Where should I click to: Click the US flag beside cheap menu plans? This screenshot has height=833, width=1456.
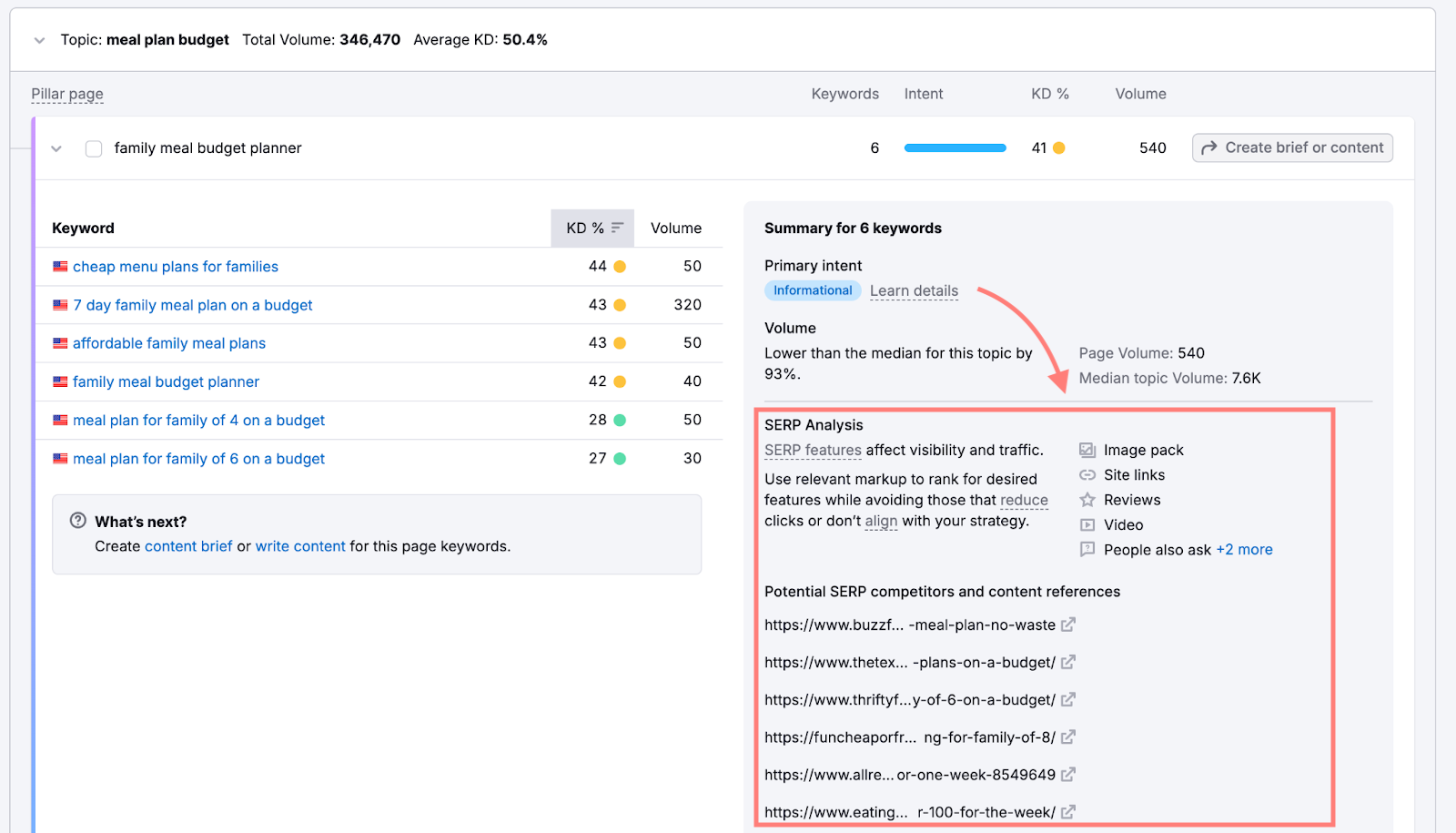click(59, 266)
